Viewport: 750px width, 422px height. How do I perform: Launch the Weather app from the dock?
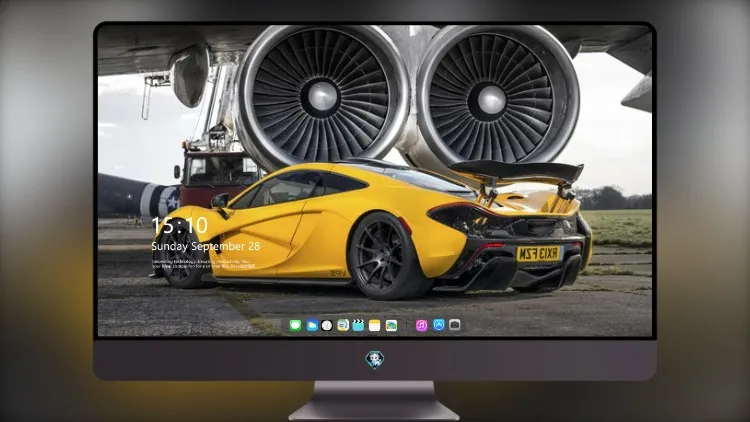tap(312, 325)
